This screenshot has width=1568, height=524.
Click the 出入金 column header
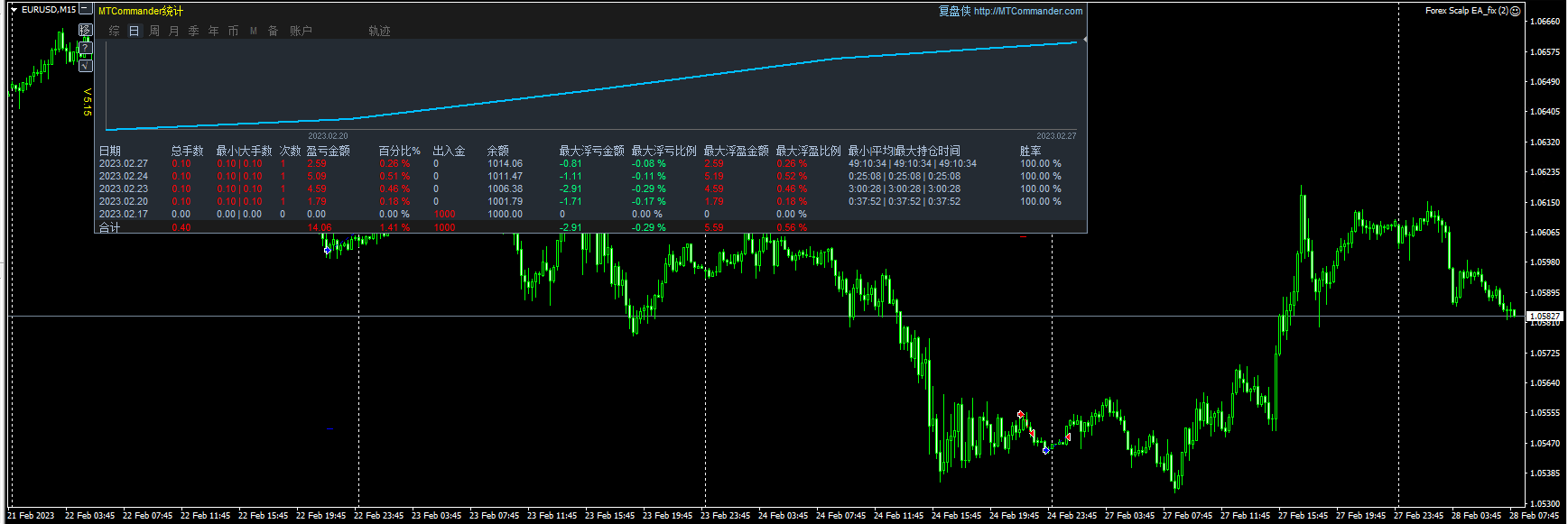tap(450, 151)
